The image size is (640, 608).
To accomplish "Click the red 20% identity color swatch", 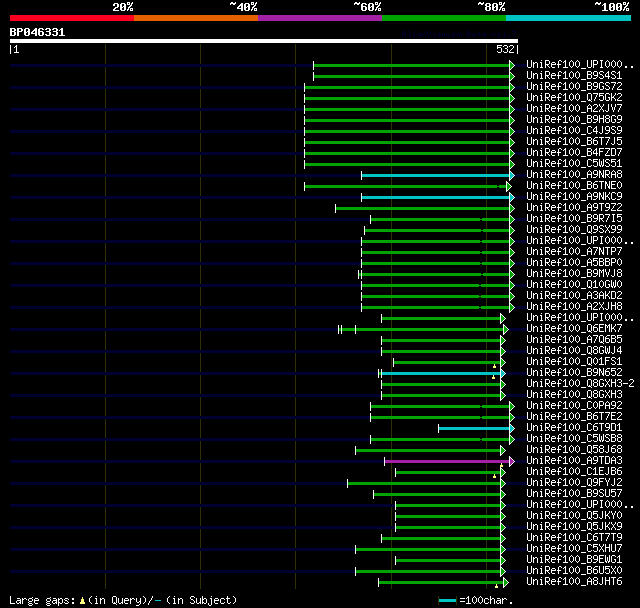I will (x=72, y=18).
